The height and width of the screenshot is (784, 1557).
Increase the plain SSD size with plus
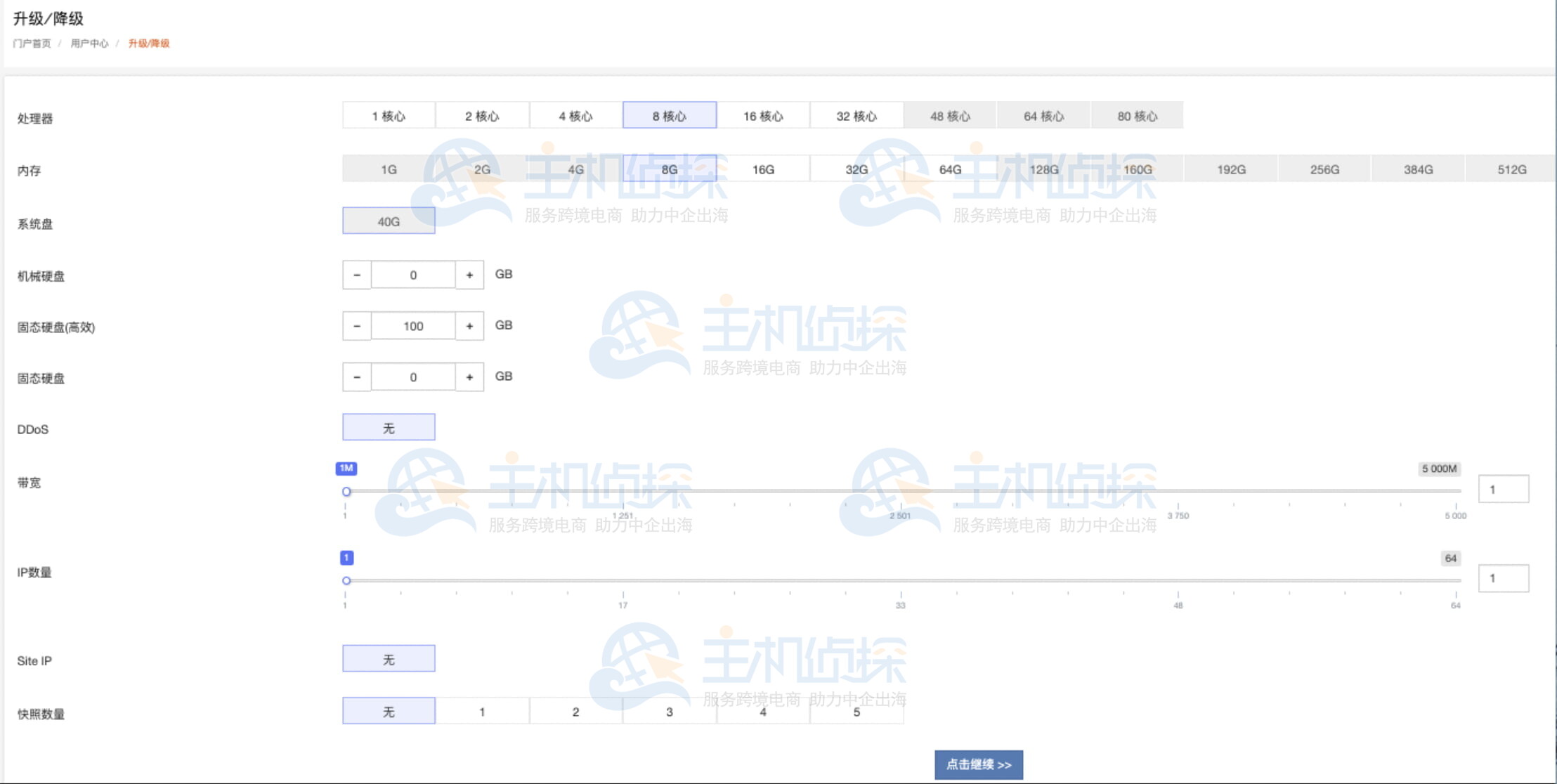tap(469, 377)
